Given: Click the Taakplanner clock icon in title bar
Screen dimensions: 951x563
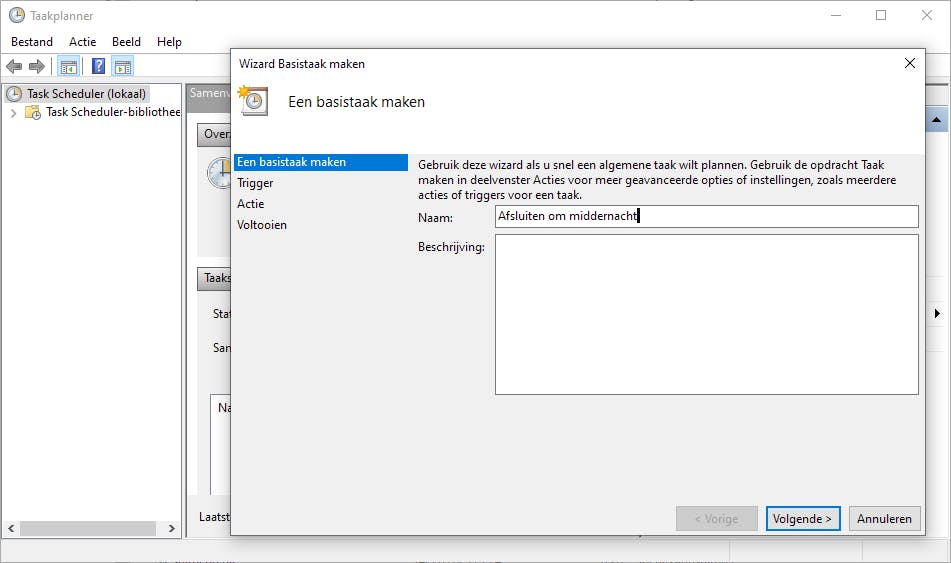Looking at the screenshot, I should click(x=17, y=15).
